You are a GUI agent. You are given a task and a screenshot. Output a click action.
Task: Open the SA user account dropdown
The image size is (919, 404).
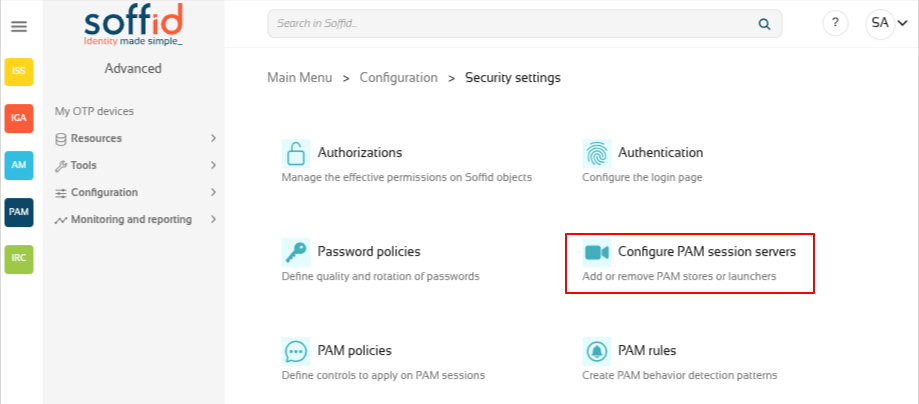click(x=887, y=24)
